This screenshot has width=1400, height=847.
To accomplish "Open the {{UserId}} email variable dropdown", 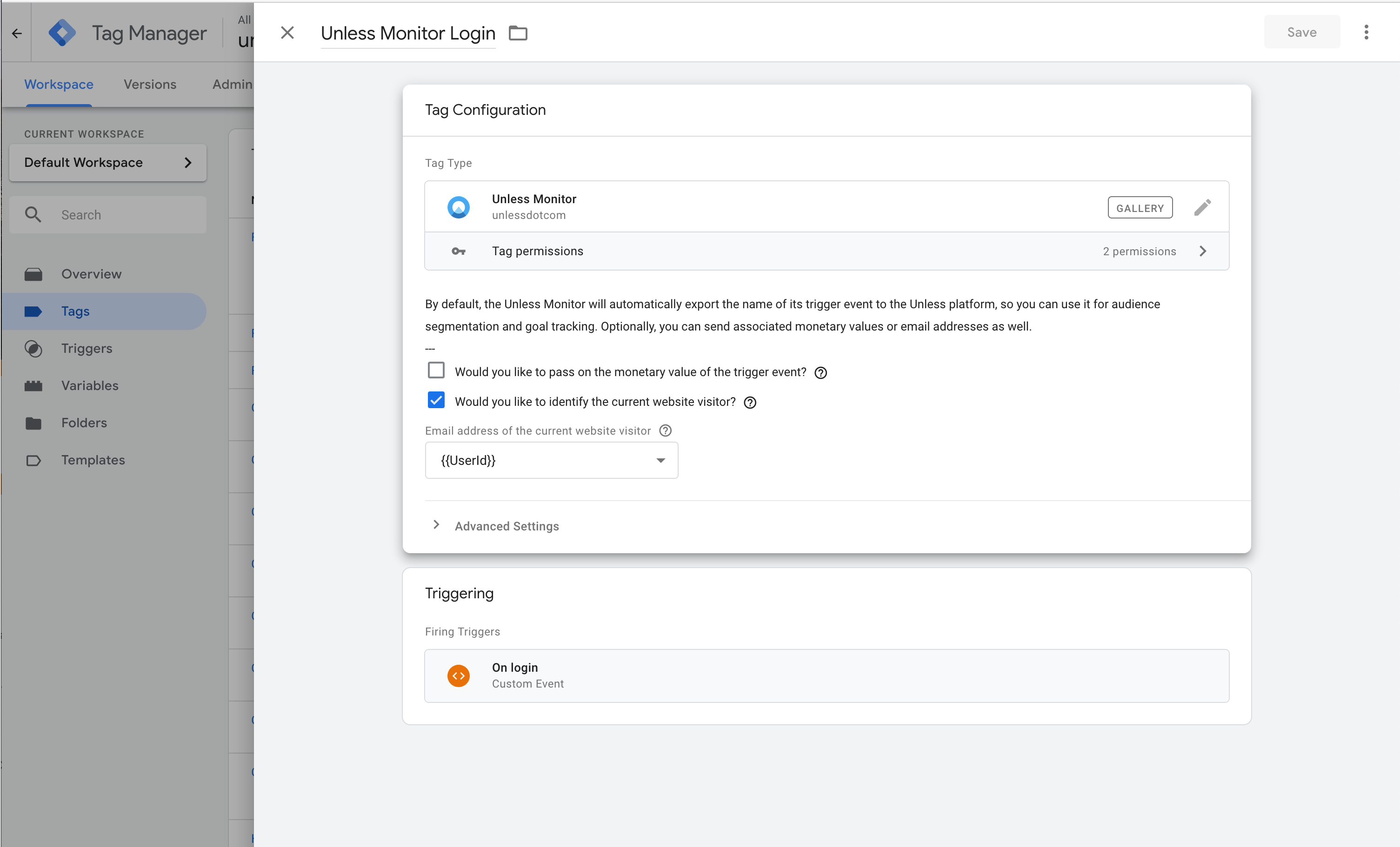I will pyautogui.click(x=551, y=460).
